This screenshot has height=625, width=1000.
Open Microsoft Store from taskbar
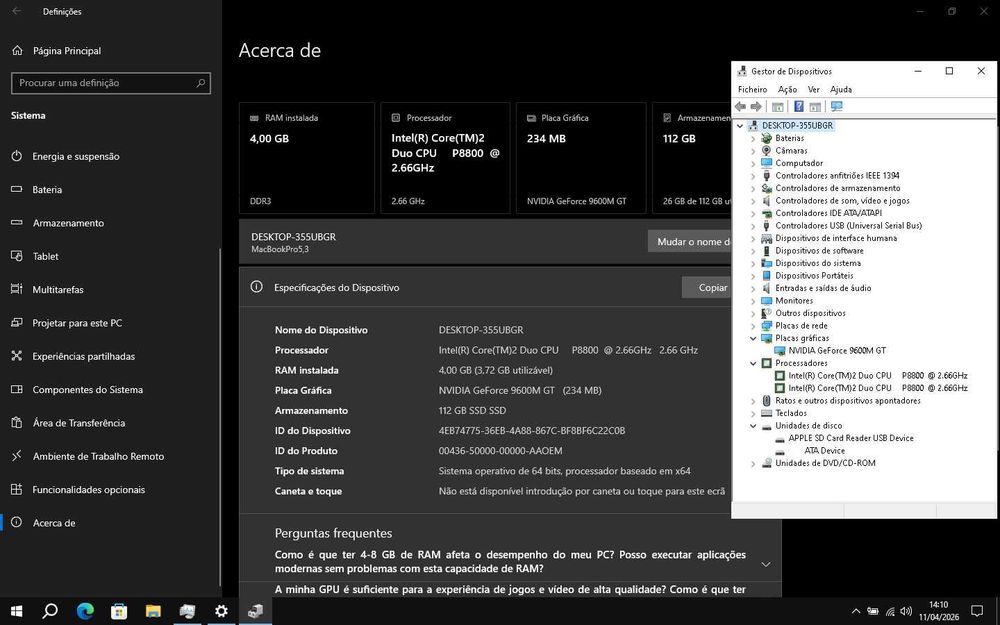(119, 611)
